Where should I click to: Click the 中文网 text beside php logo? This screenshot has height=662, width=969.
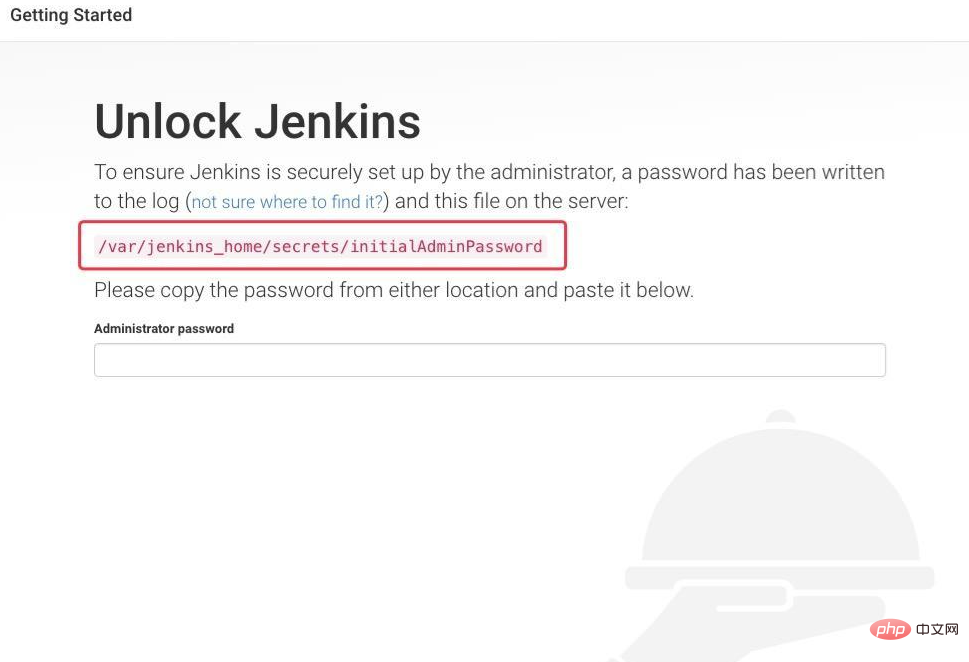click(937, 629)
